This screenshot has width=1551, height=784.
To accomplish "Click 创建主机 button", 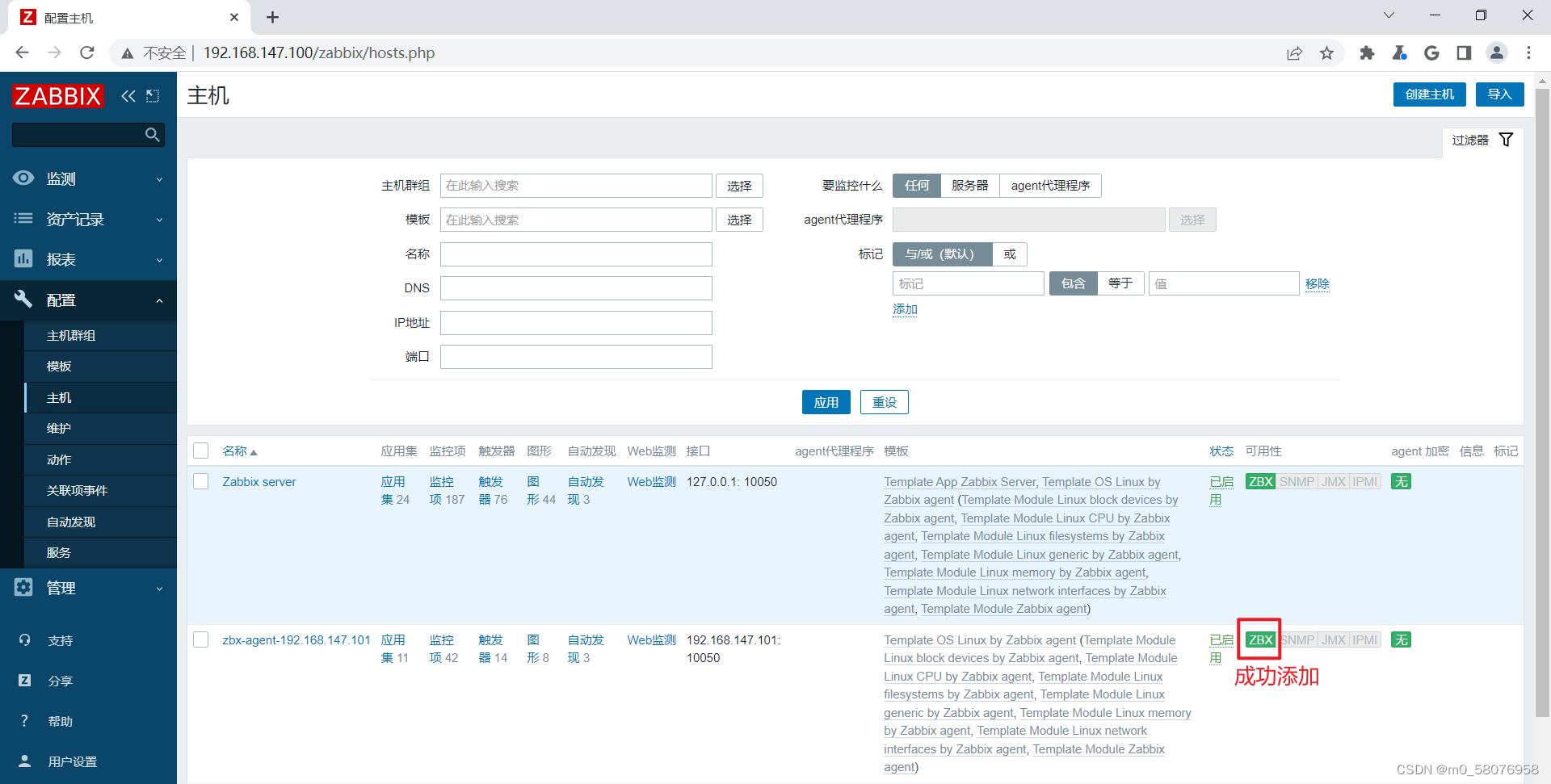I will [x=1430, y=94].
